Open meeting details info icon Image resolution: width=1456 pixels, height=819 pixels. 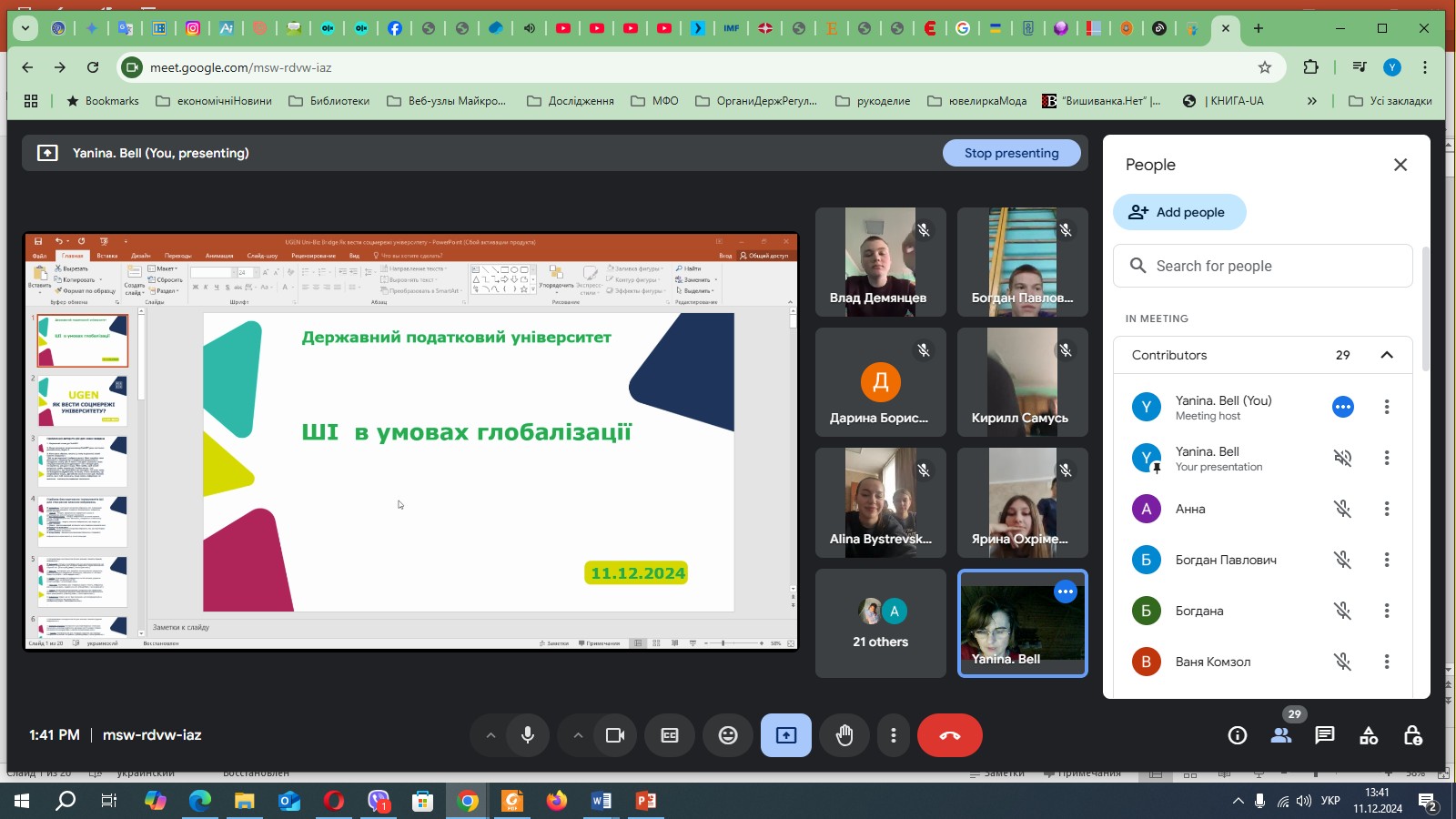pos(1238,735)
